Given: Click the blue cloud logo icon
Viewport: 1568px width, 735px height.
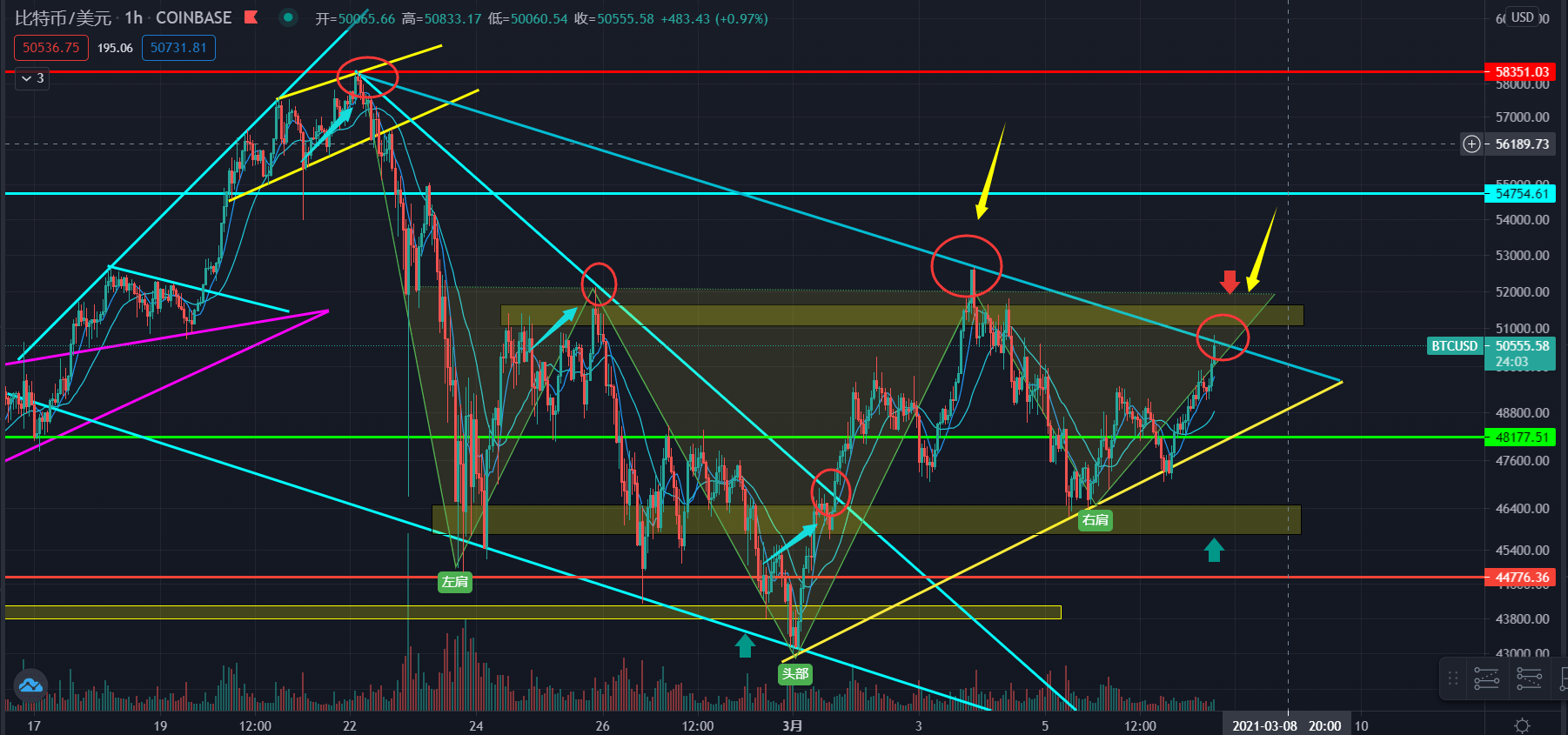Looking at the screenshot, I should pos(30,685).
